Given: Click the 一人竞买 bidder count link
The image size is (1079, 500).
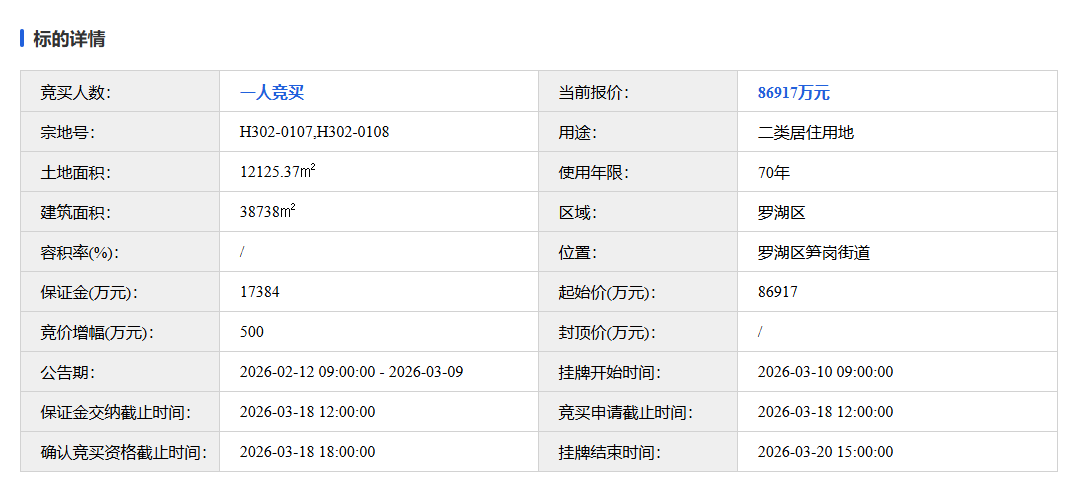Looking at the screenshot, I should 271,93.
